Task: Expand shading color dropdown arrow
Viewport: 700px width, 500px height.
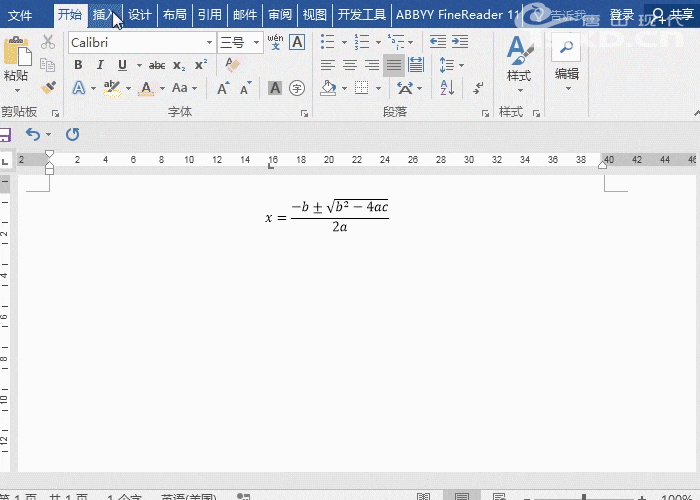Action: (x=344, y=88)
